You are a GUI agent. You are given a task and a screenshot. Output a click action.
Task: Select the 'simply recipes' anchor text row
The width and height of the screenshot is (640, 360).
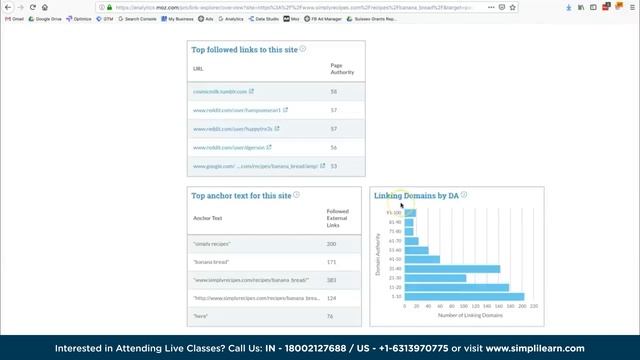click(274, 244)
